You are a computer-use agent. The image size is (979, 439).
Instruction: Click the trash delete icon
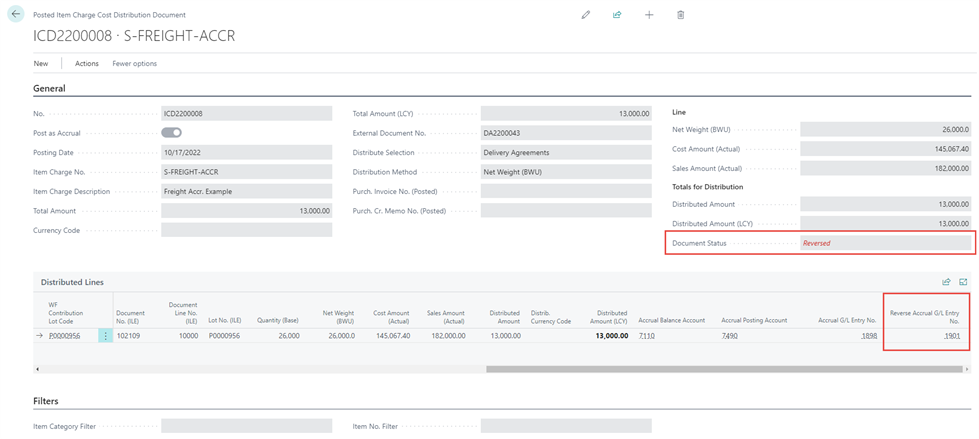681,15
